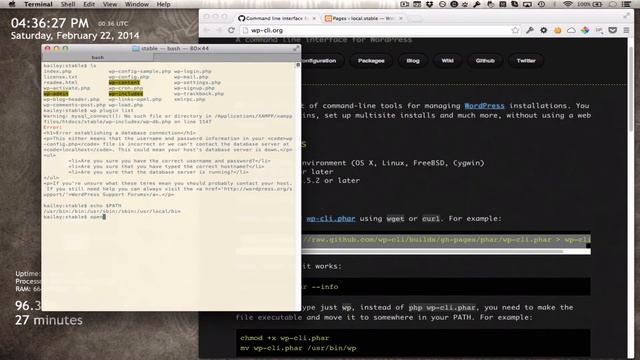Click the Packages nav button
The width and height of the screenshot is (640, 360).
pyautogui.click(x=371, y=61)
